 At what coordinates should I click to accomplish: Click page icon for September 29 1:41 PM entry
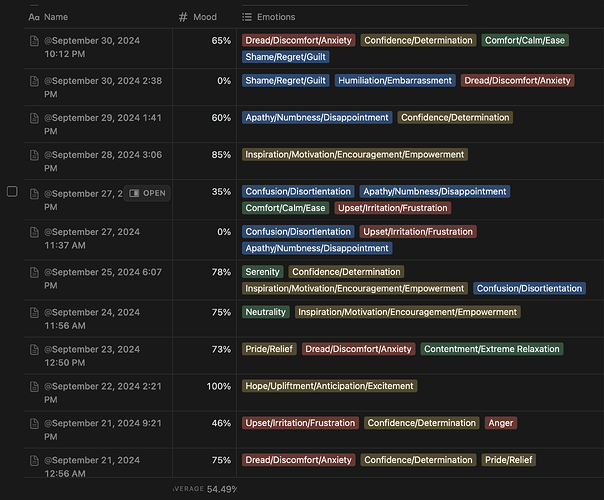point(34,118)
